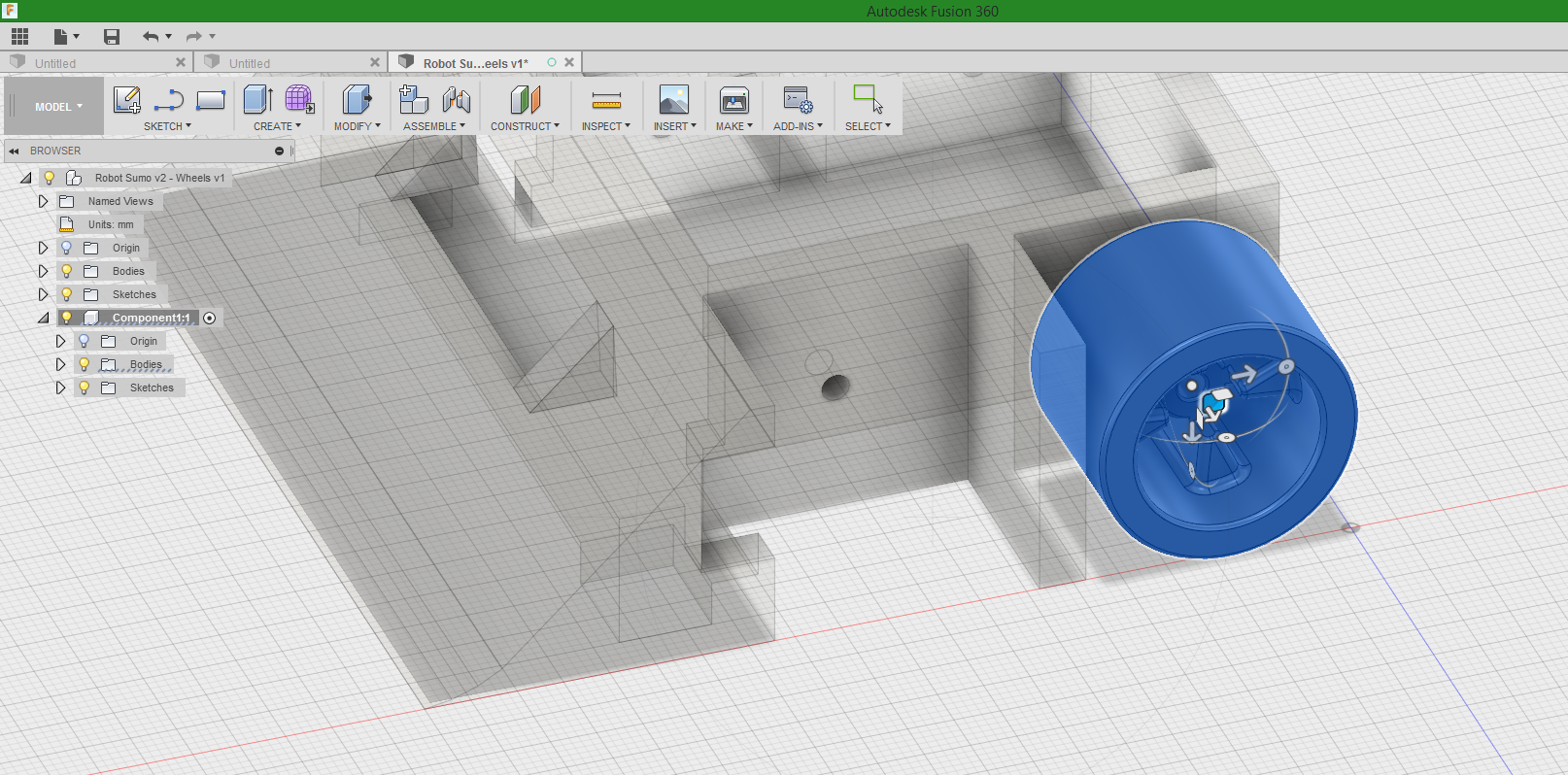
Task: Select the Extrude tool in Create group
Action: [257, 100]
